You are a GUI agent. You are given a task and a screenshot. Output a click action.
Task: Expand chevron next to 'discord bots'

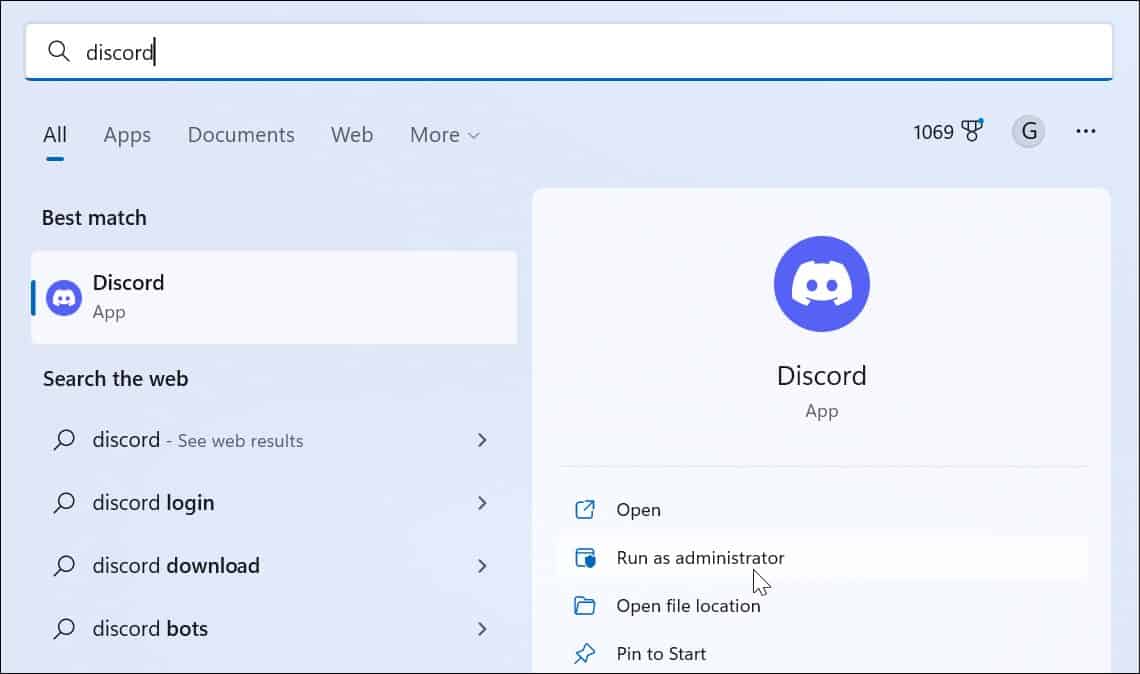tap(481, 629)
